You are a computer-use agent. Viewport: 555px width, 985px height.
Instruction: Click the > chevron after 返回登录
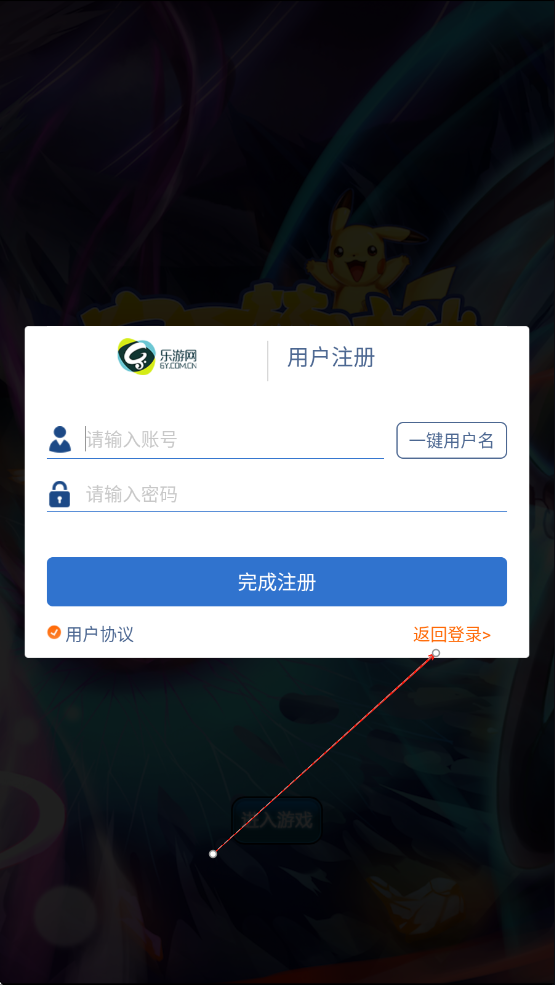(x=486, y=635)
